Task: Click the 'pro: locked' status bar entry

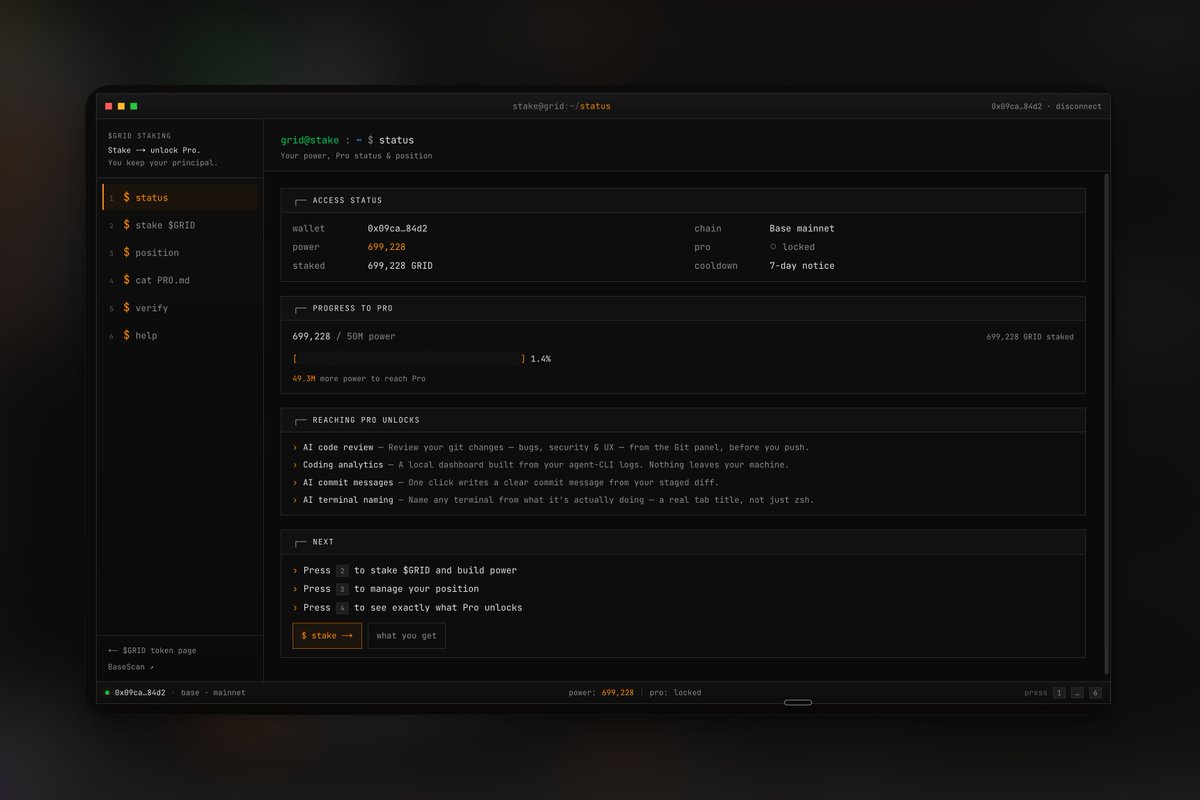Action: tap(675, 692)
